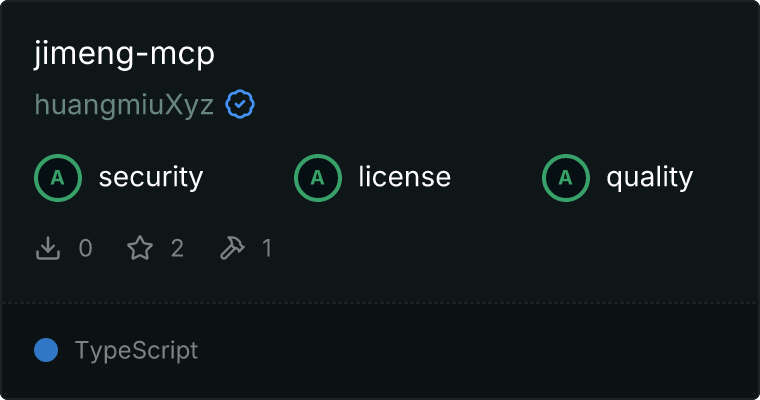Viewport: 760px width, 400px height.
Task: Click the dashed divider above TypeScript
Action: click(380, 303)
